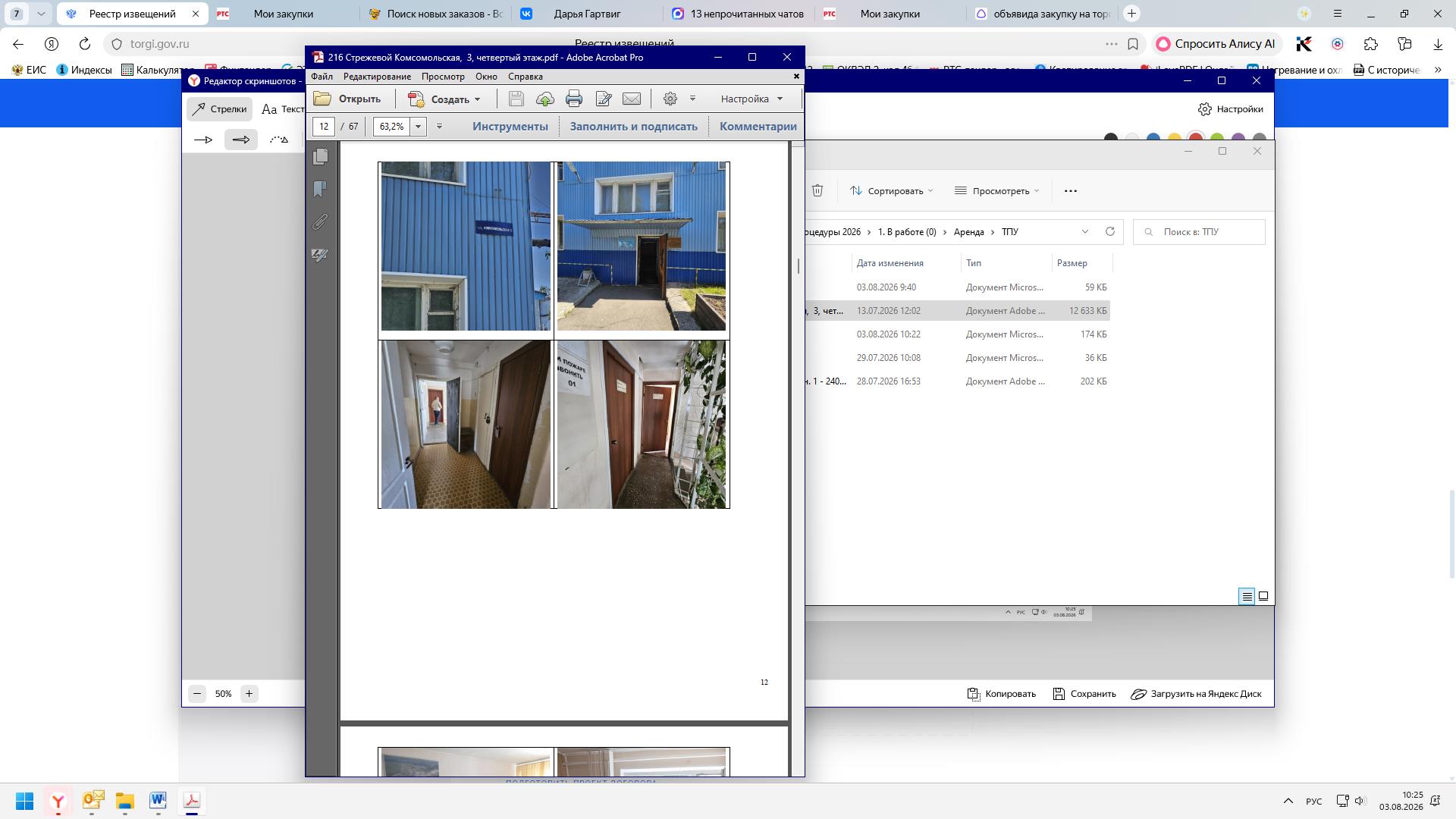Open the Инструменты pane in Acrobat
1456x819 pixels.
510,127
